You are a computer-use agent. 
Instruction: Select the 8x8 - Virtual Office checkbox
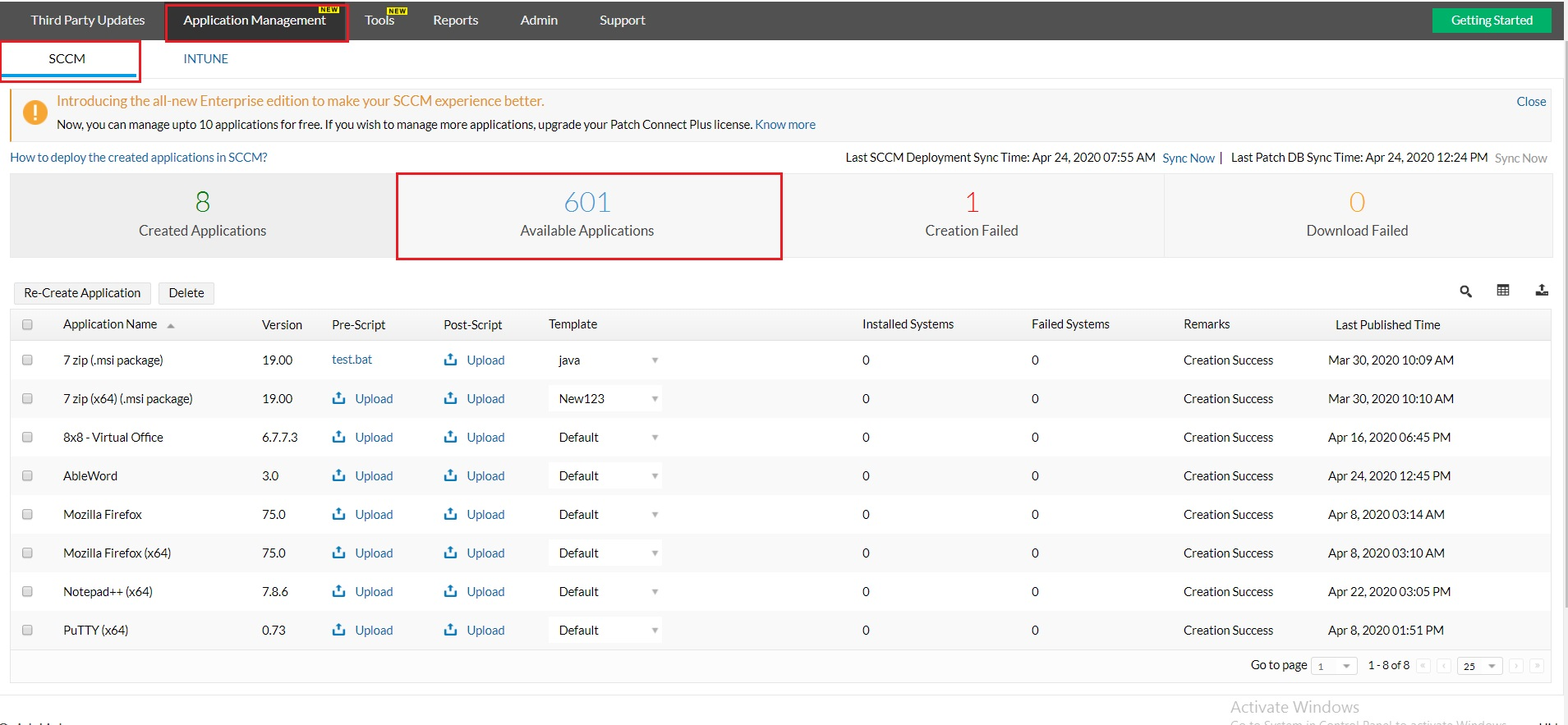[x=27, y=437]
